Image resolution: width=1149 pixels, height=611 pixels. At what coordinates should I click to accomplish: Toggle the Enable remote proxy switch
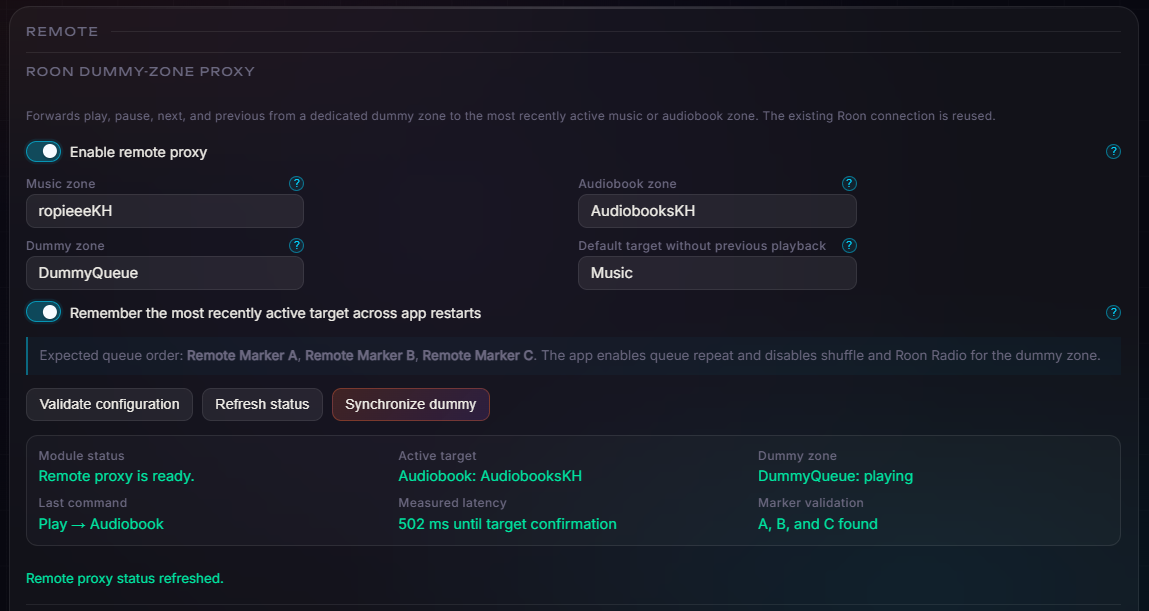[x=43, y=152]
